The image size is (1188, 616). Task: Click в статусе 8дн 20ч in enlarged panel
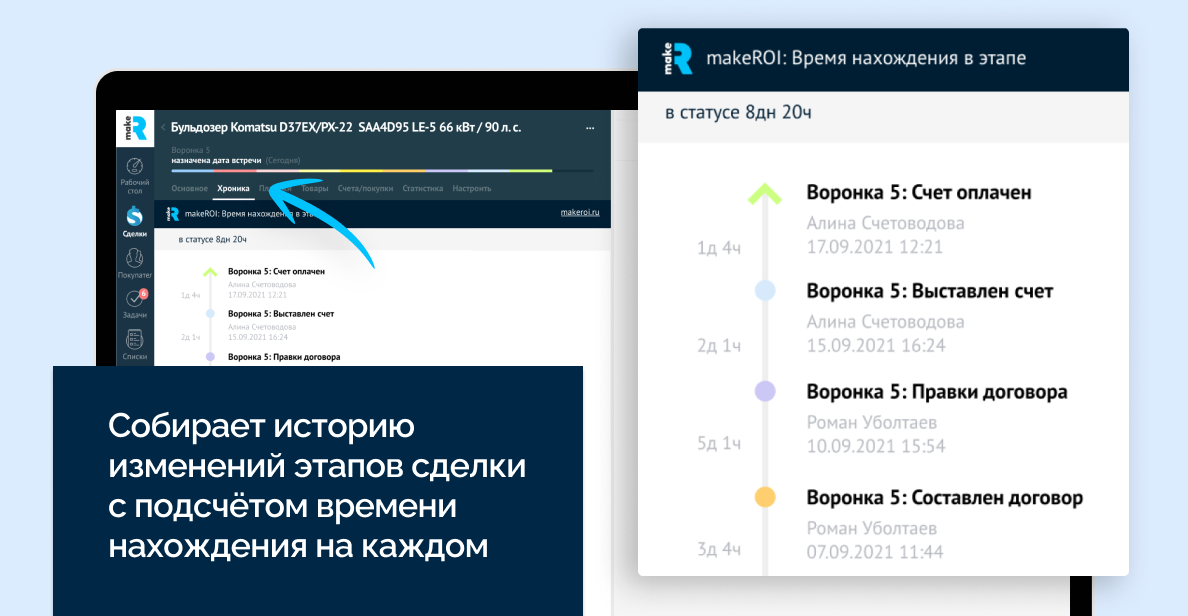pos(738,112)
